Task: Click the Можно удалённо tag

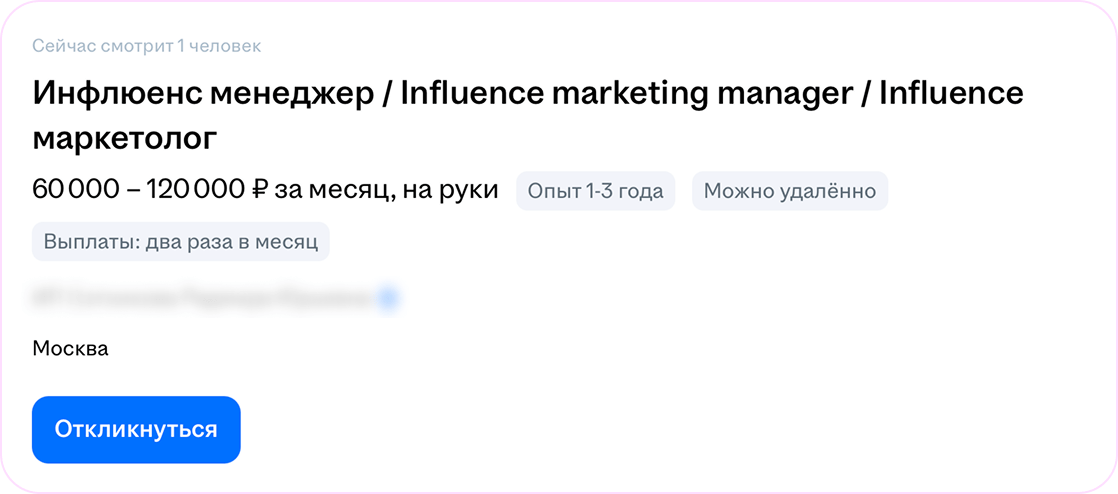Action: tap(789, 191)
